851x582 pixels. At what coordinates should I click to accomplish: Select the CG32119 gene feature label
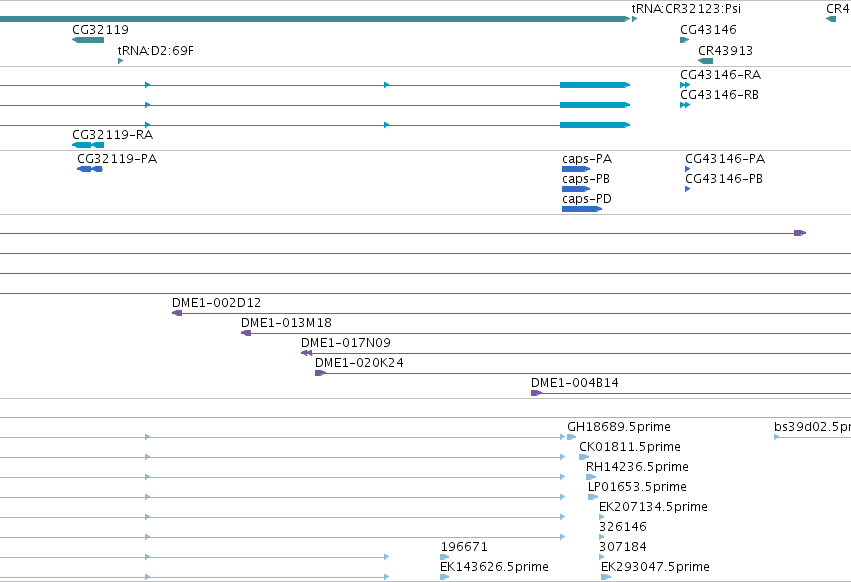pyautogui.click(x=100, y=30)
